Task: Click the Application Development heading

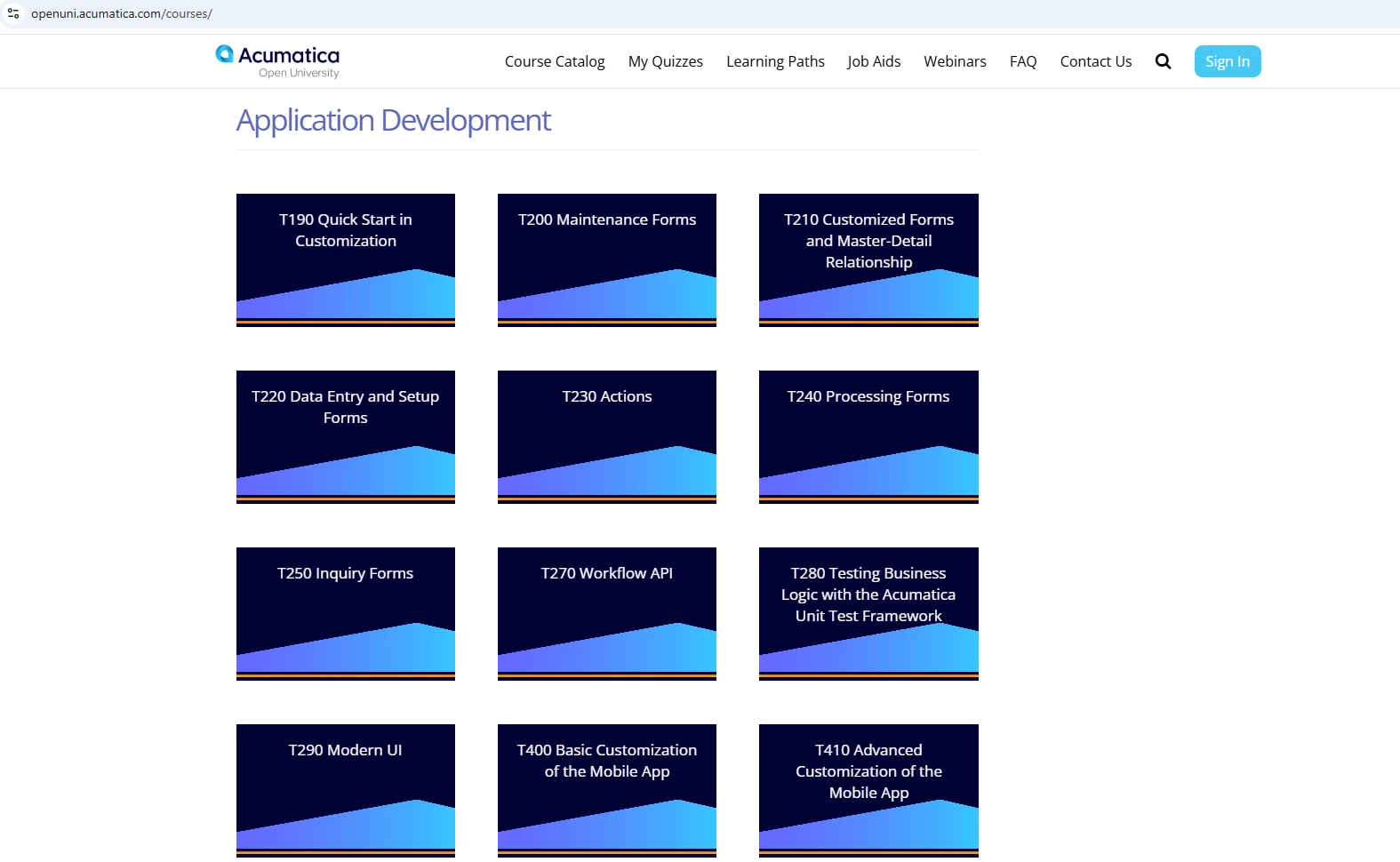Action: [x=394, y=120]
